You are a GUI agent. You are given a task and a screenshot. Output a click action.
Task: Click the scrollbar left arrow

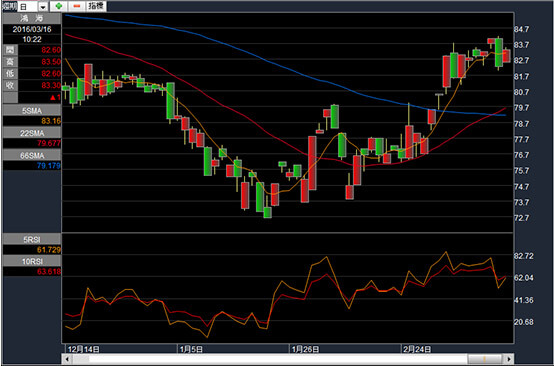pos(67,359)
